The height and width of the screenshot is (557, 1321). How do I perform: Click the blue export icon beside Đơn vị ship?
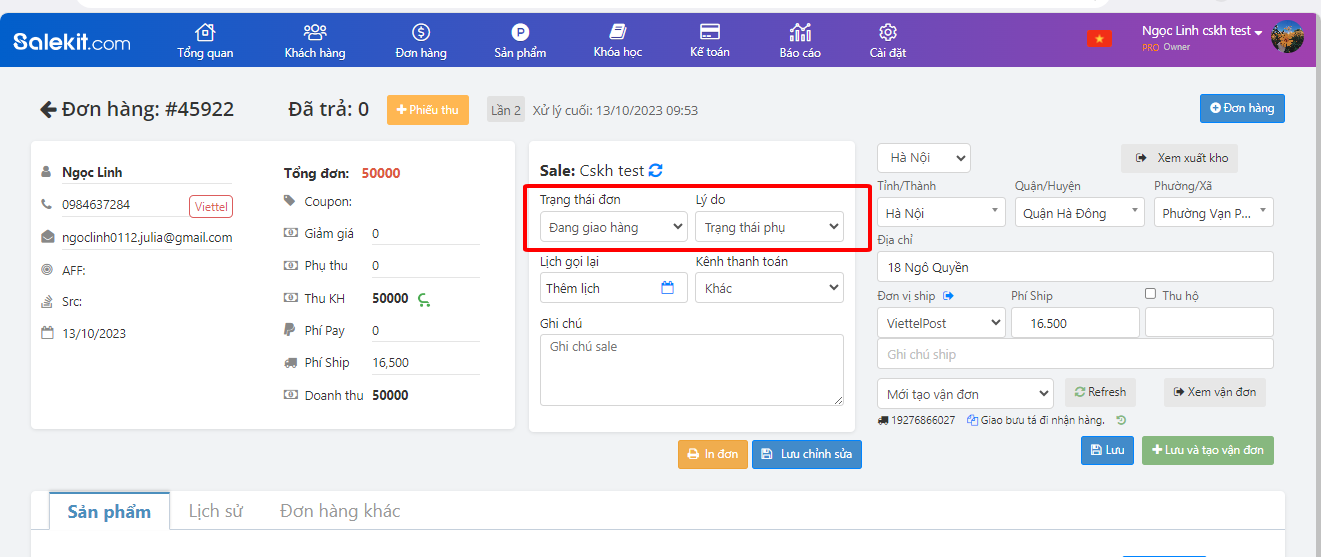point(948,296)
